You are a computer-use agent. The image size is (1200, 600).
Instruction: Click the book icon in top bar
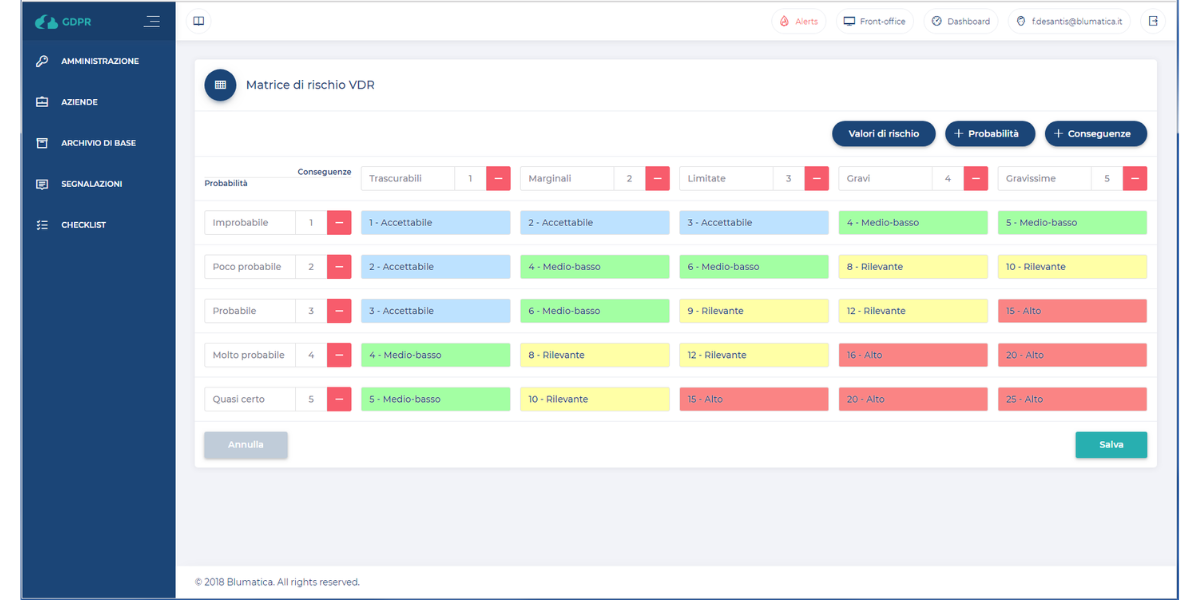click(x=199, y=21)
